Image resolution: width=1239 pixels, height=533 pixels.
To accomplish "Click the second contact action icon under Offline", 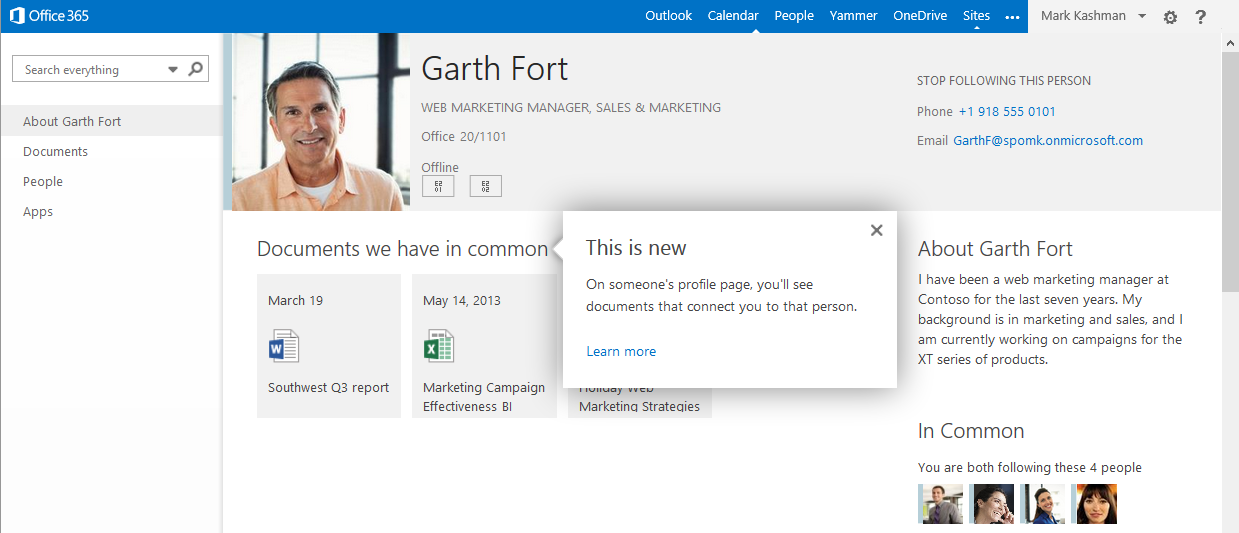I will [486, 186].
